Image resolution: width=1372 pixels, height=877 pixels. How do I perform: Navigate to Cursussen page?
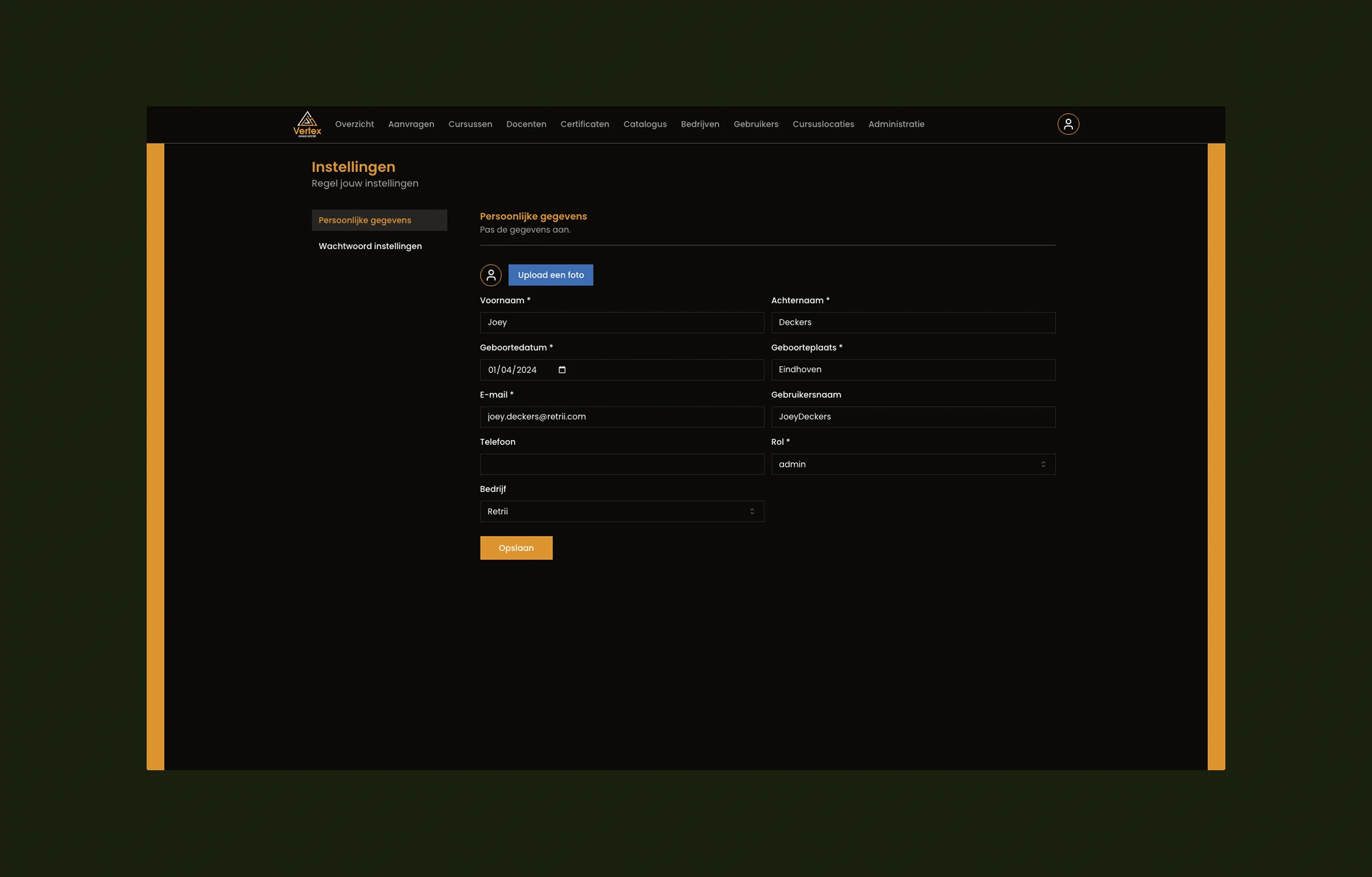(x=470, y=124)
